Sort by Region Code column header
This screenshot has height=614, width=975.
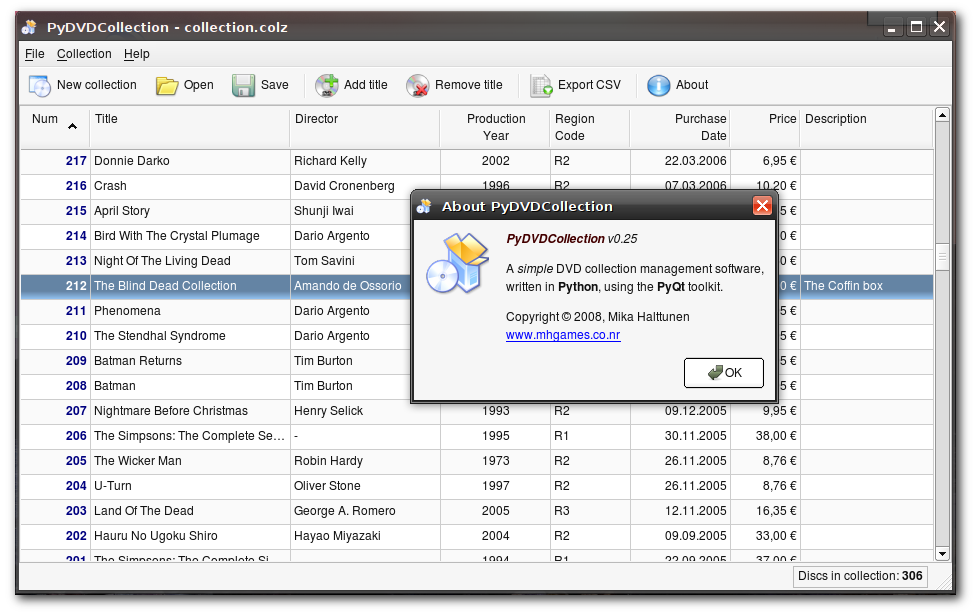click(x=590, y=127)
